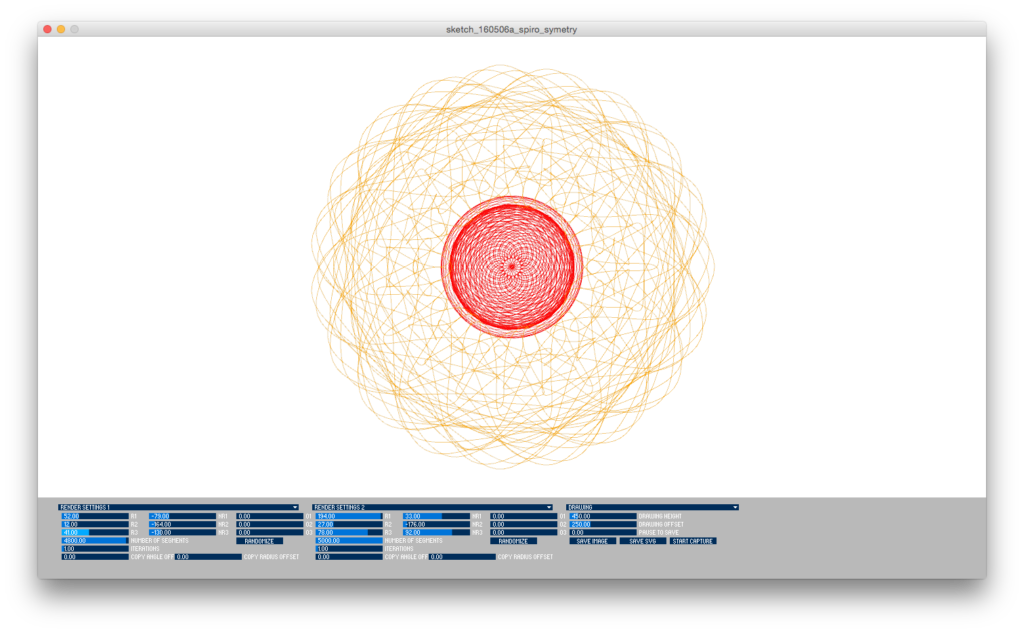Set the O1 slider in Render Settings 1
This screenshot has width=1024, height=633.
(x=270, y=516)
